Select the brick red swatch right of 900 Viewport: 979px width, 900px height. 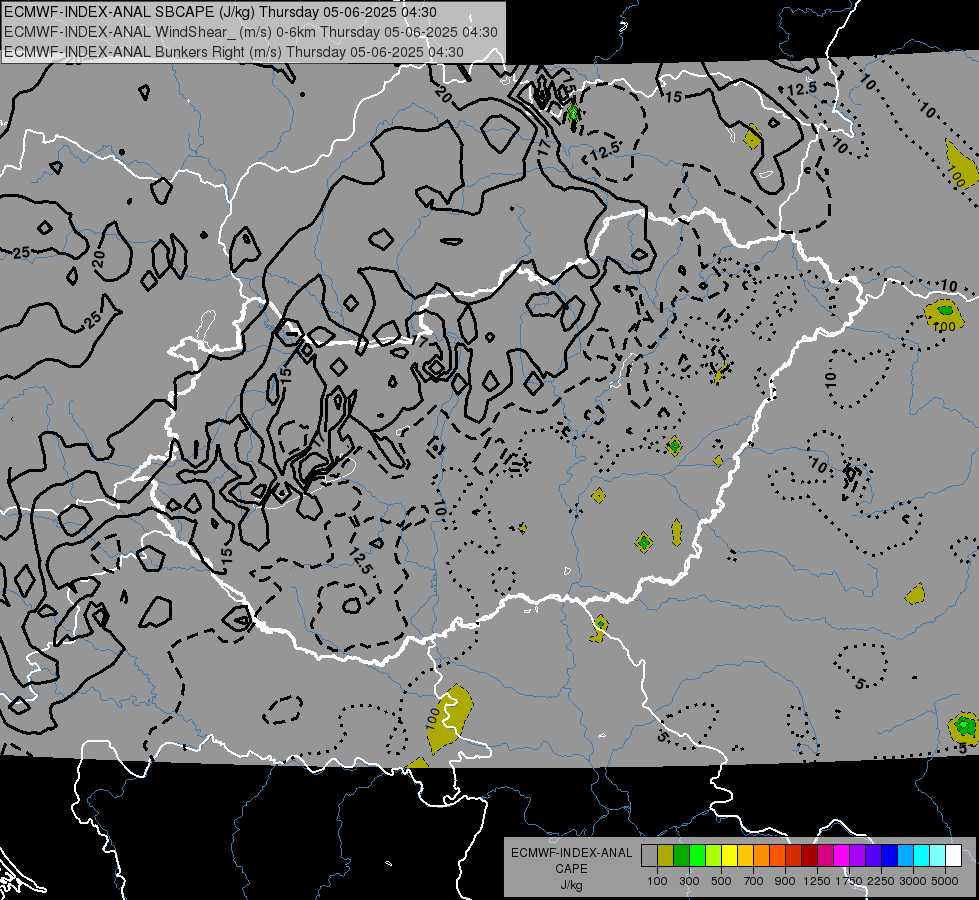click(x=794, y=856)
